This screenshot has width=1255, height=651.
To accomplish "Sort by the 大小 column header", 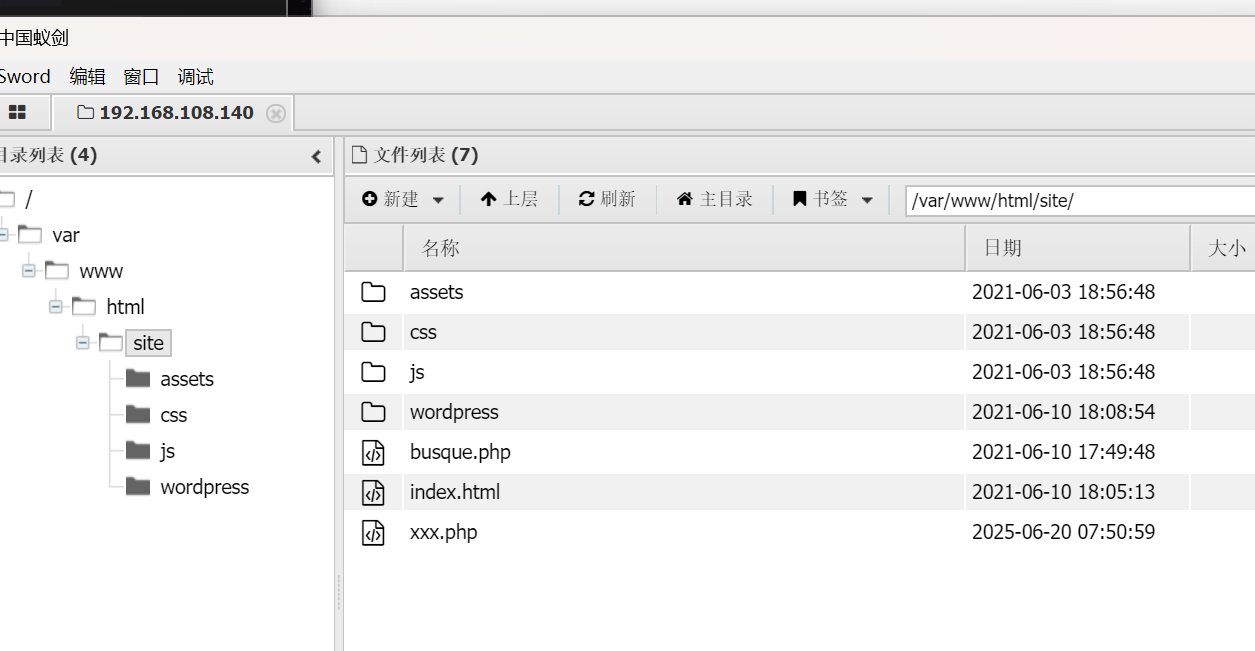I will click(x=1223, y=248).
